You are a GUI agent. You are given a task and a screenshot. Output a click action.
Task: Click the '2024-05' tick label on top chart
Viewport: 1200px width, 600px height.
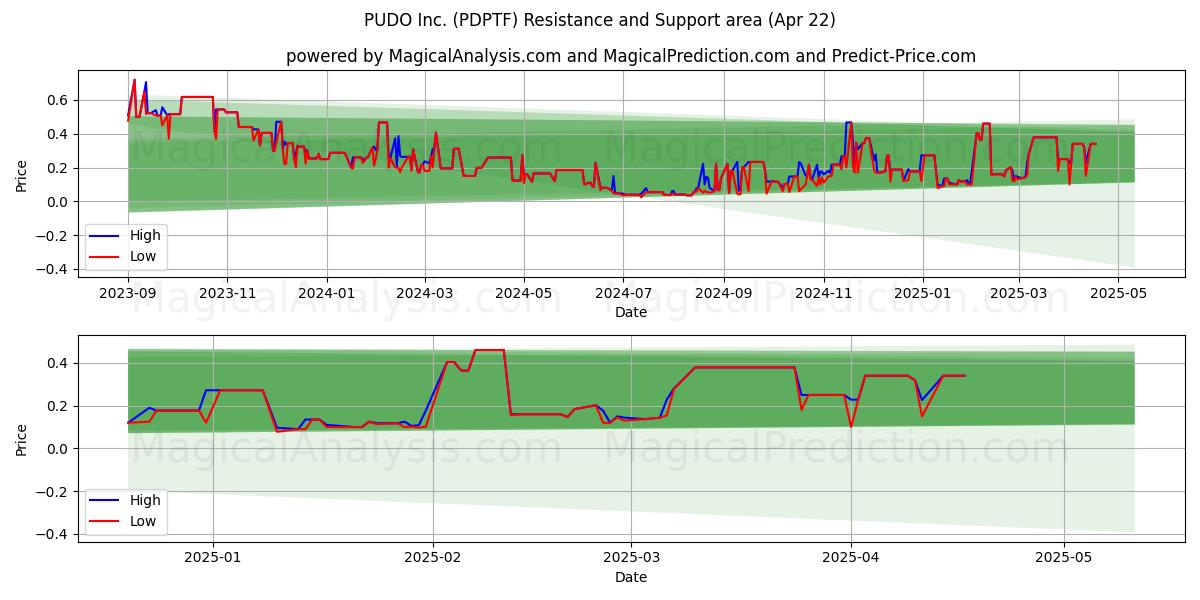click(524, 293)
